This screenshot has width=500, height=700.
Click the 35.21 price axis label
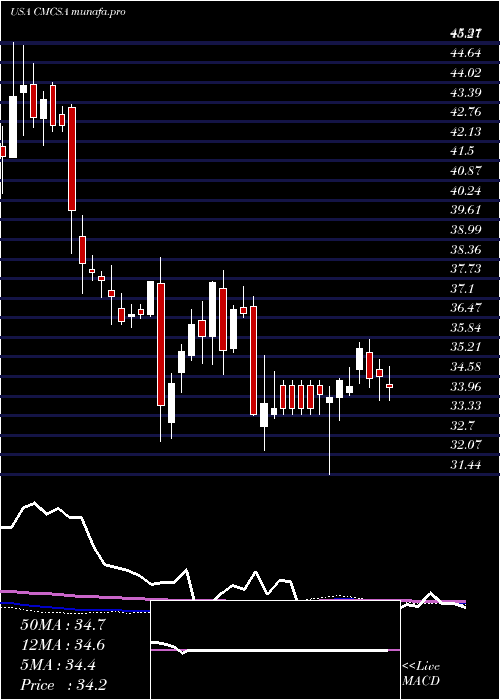pos(466,347)
